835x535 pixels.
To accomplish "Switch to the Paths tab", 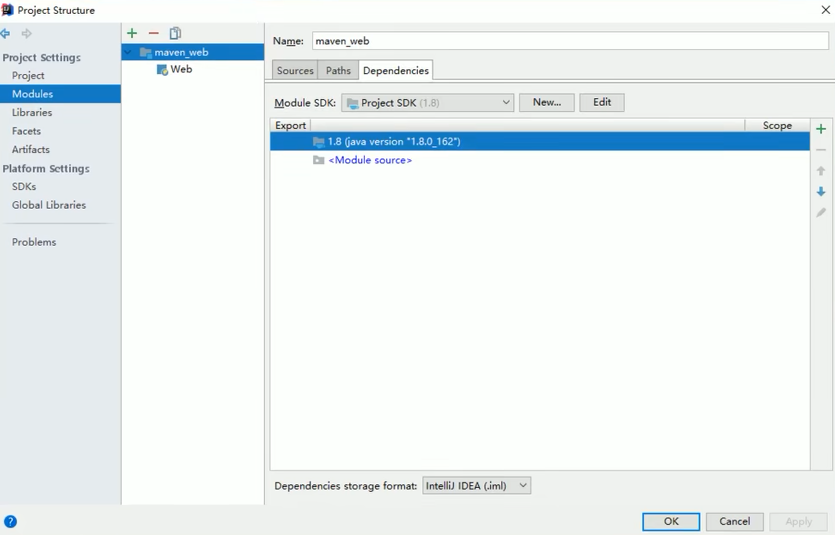I will (338, 70).
